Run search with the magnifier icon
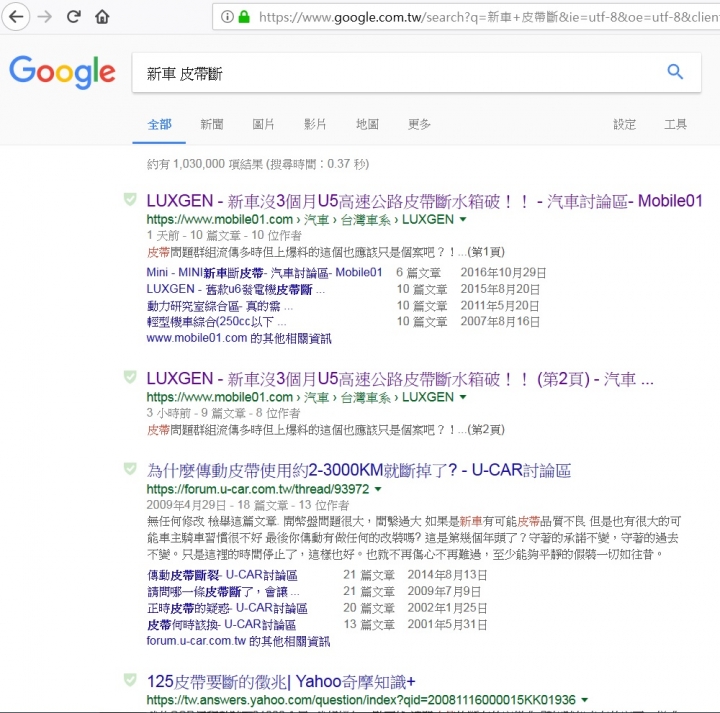This screenshot has height=713, width=720. [675, 72]
